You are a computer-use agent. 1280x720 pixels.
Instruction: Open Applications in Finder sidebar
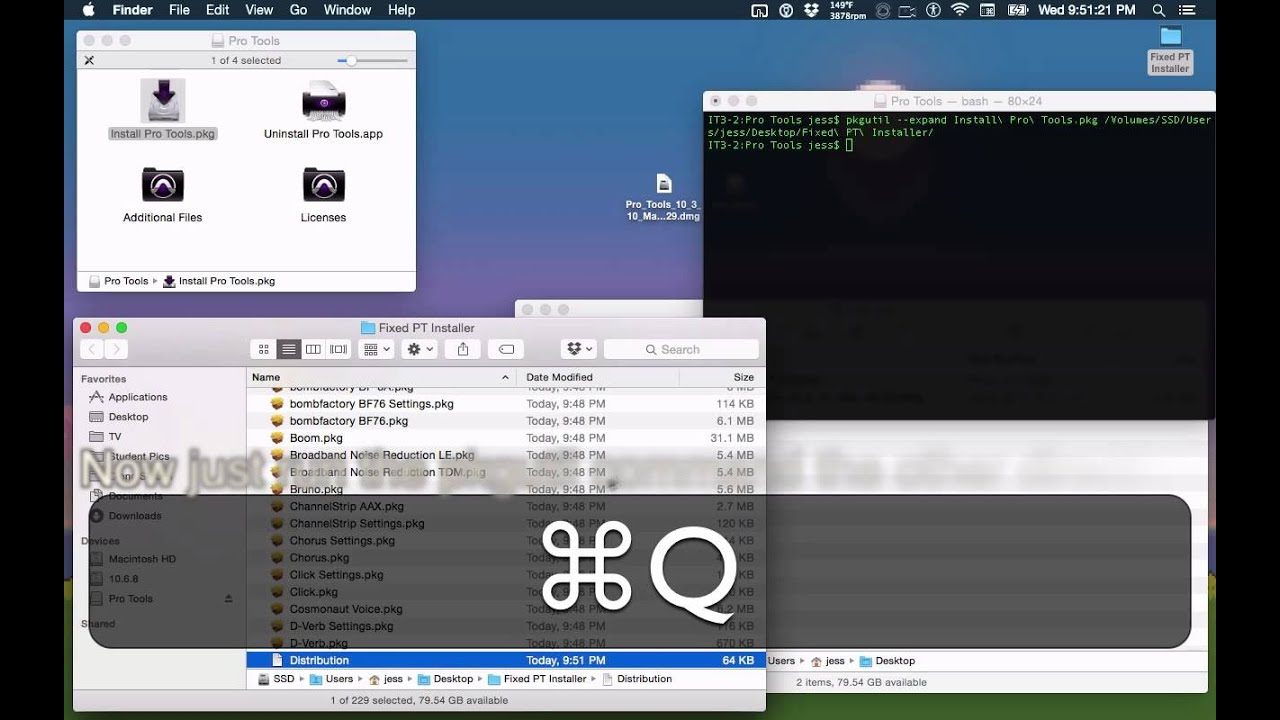[x=137, y=397]
